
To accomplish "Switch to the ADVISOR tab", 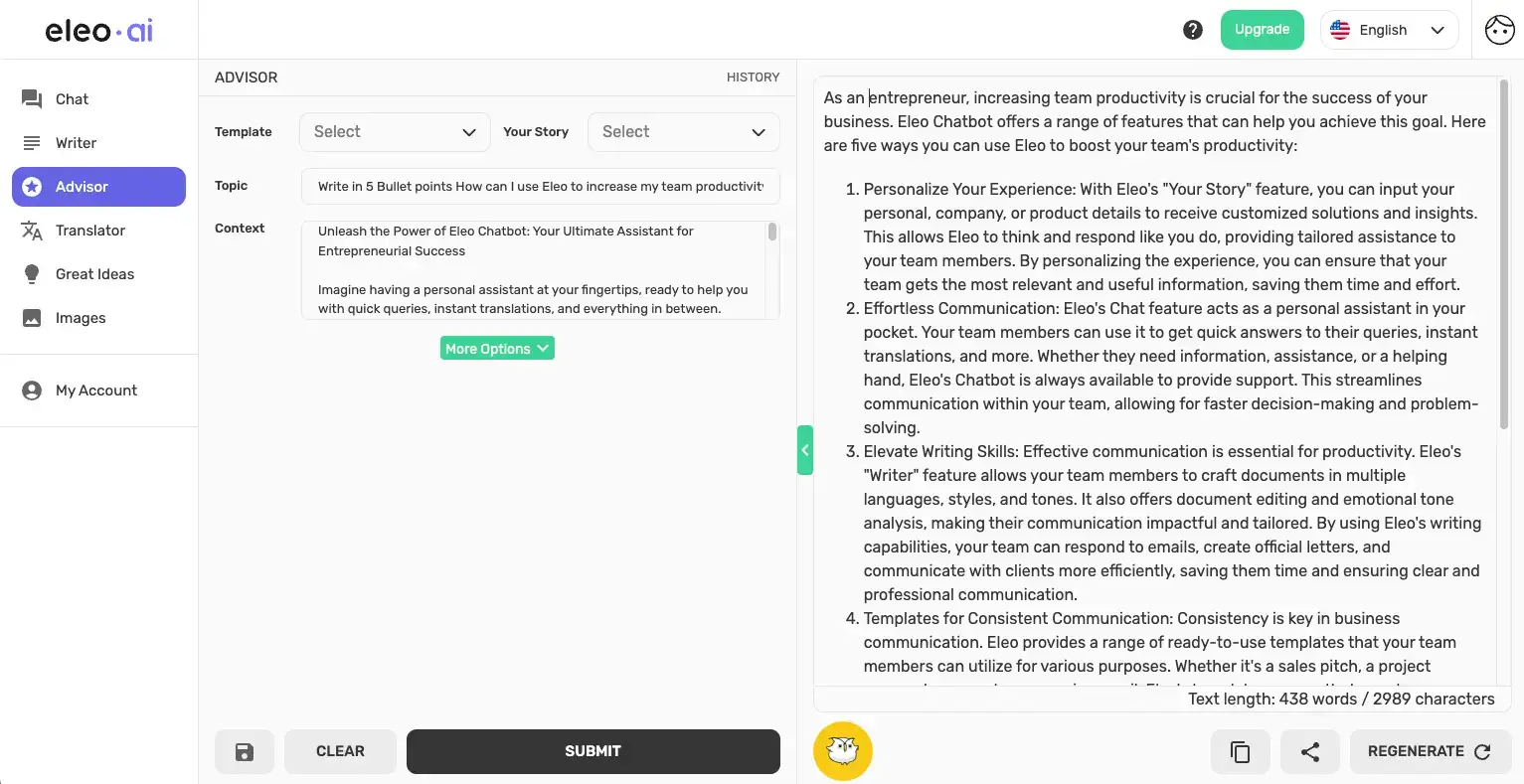I will [x=246, y=77].
